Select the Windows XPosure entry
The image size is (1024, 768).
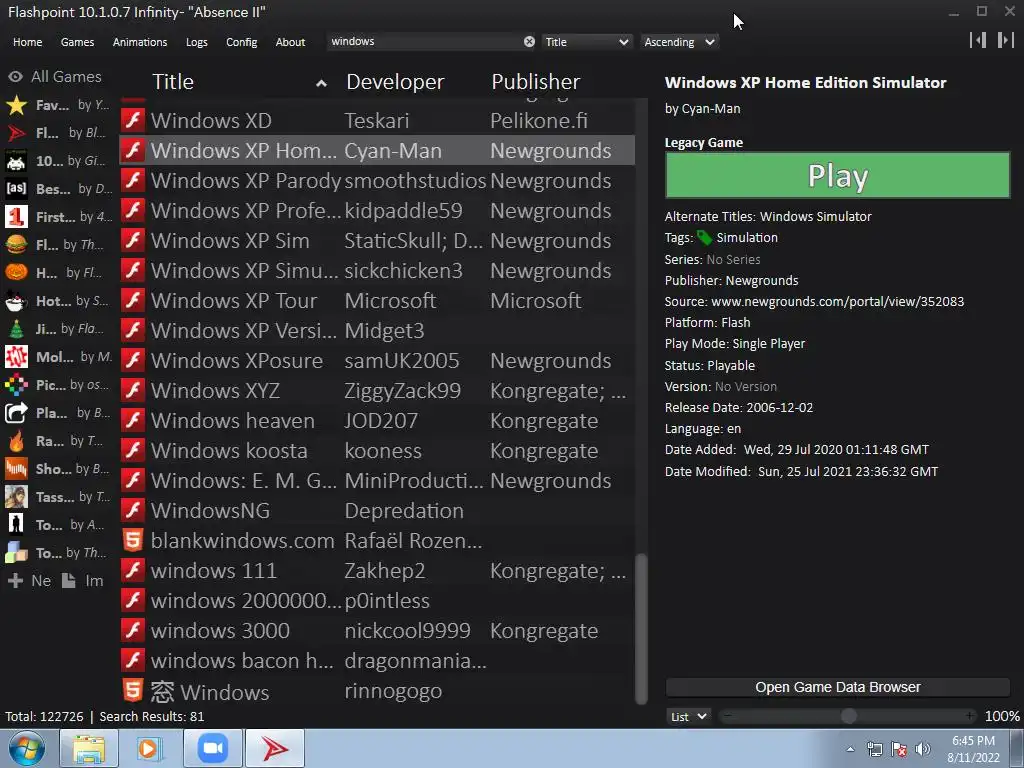[x=377, y=360]
